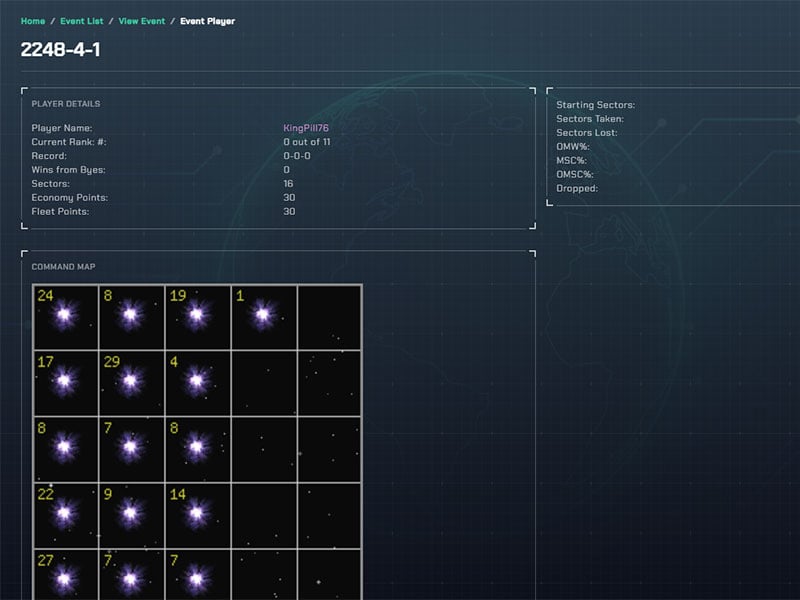This screenshot has height=600, width=800.
Task: Open sector 22 in the command map
Action: click(x=66, y=513)
